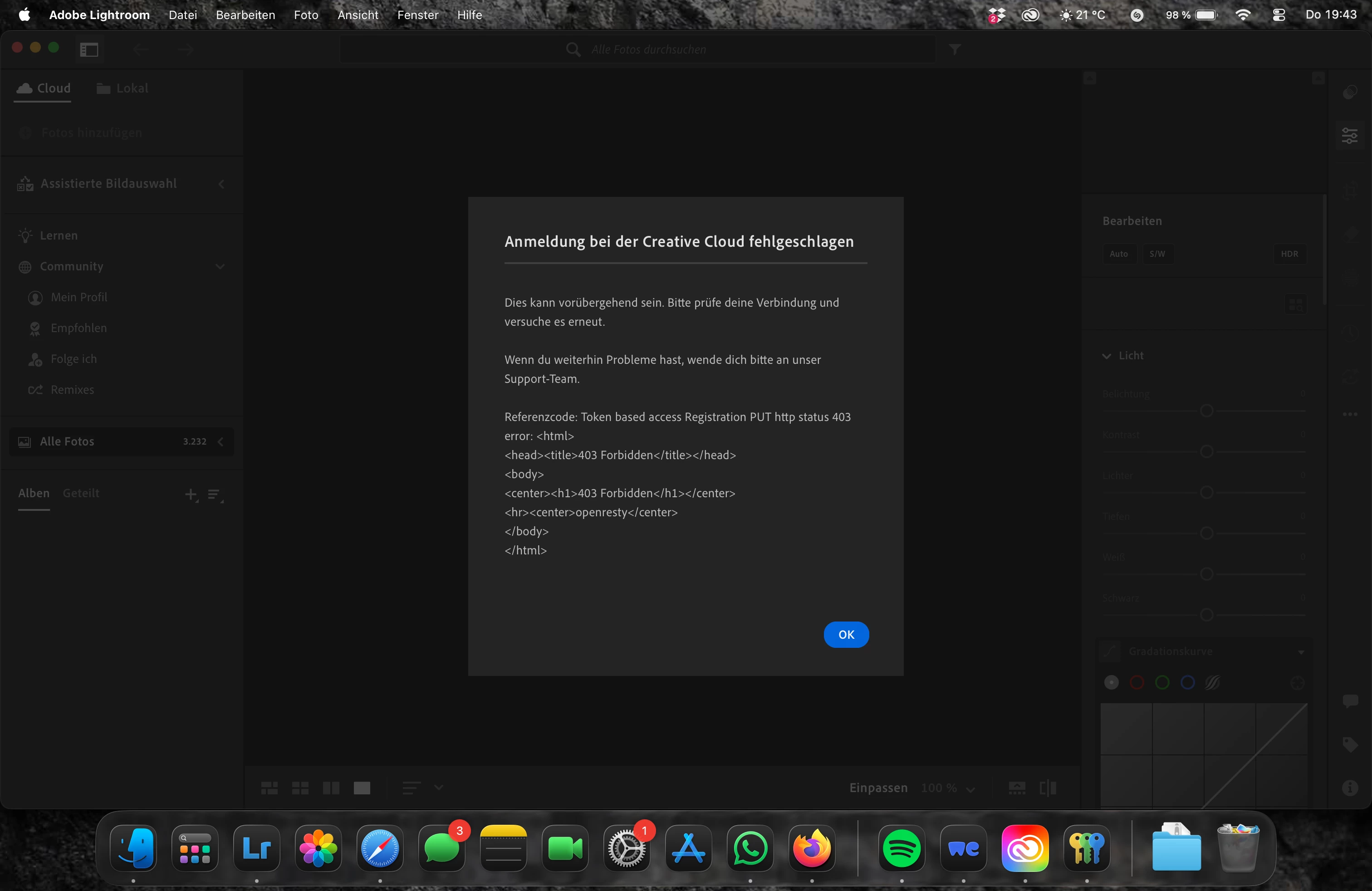Collapse the Licht section
Image resolution: width=1372 pixels, height=891 pixels.
click(x=1106, y=356)
